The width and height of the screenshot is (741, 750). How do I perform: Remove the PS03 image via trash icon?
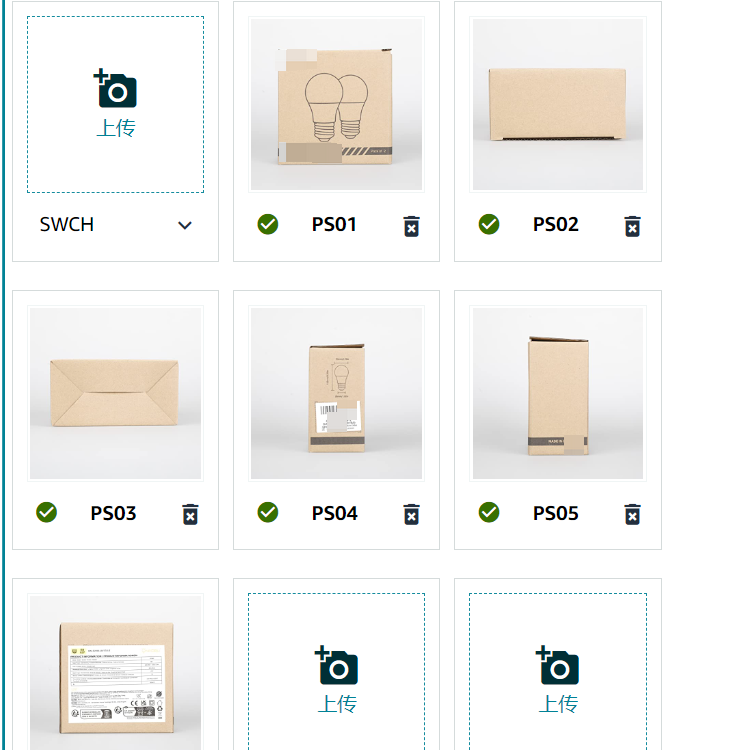pyautogui.click(x=190, y=515)
